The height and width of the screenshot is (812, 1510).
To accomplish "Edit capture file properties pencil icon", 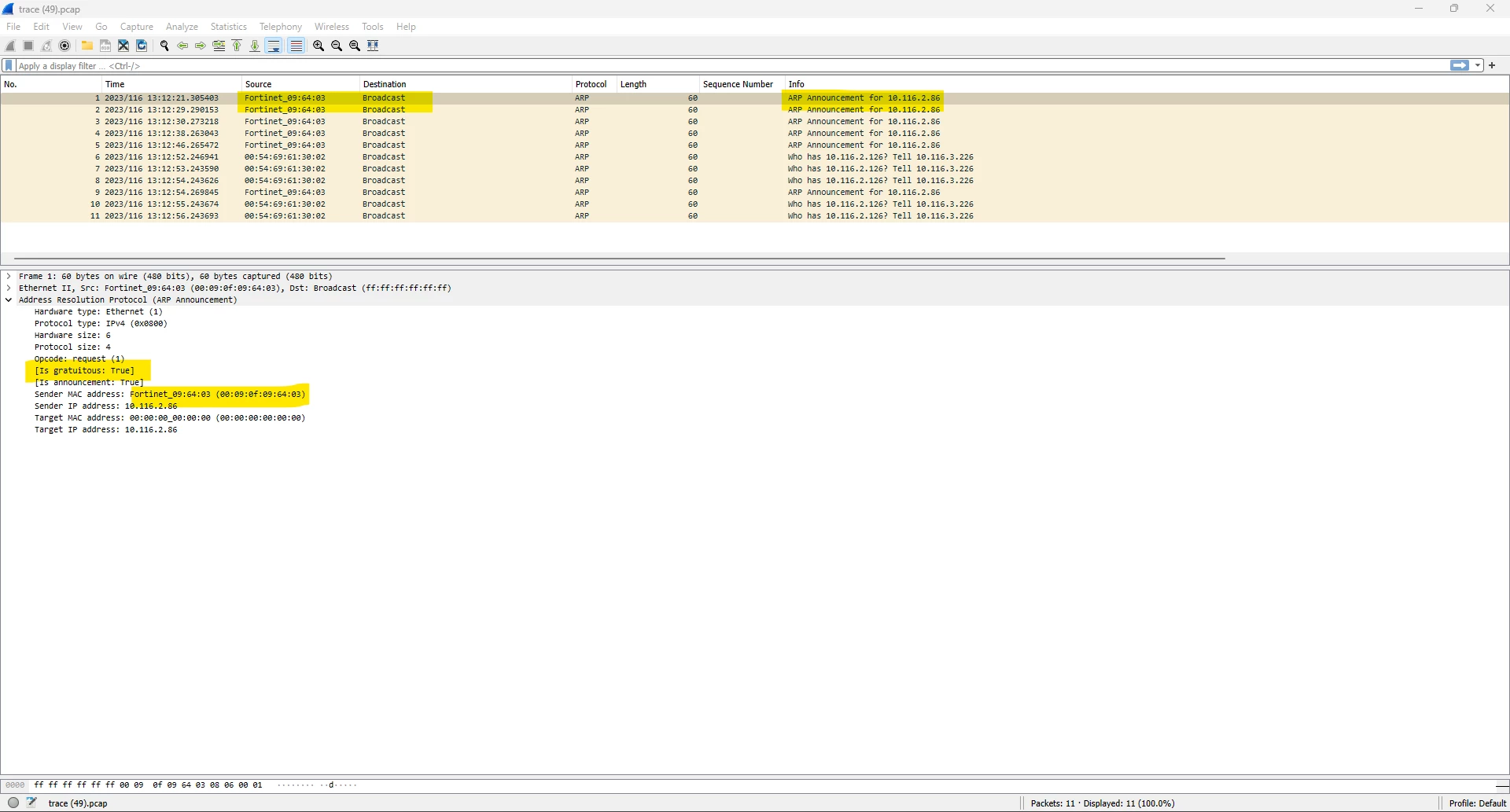I will pos(32,803).
